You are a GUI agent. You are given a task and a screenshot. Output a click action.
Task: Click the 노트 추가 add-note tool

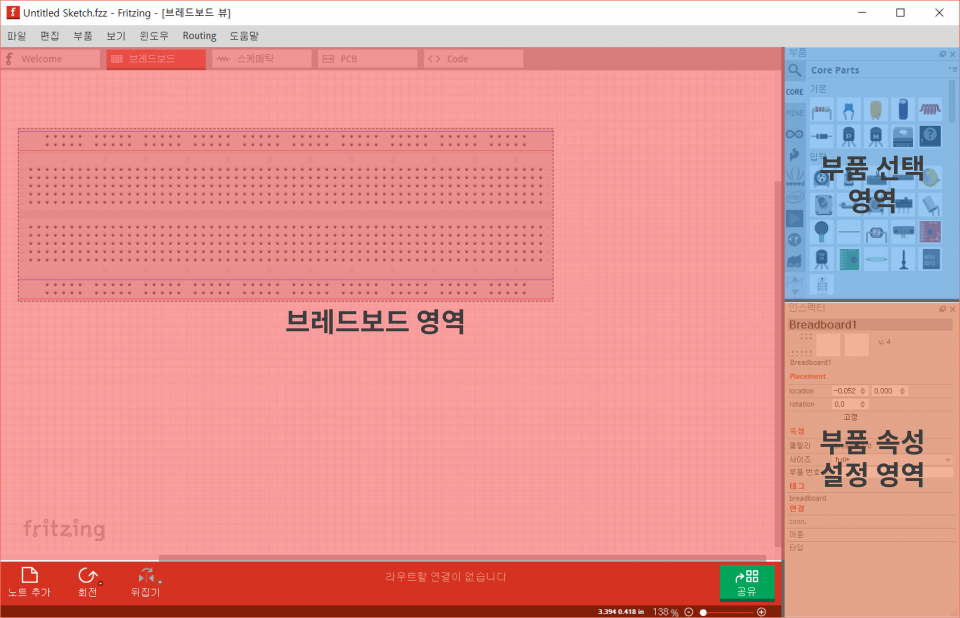click(29, 582)
